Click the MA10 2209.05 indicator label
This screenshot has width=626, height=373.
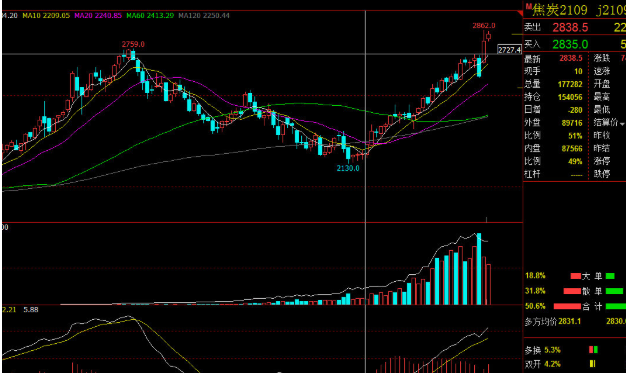[46, 16]
